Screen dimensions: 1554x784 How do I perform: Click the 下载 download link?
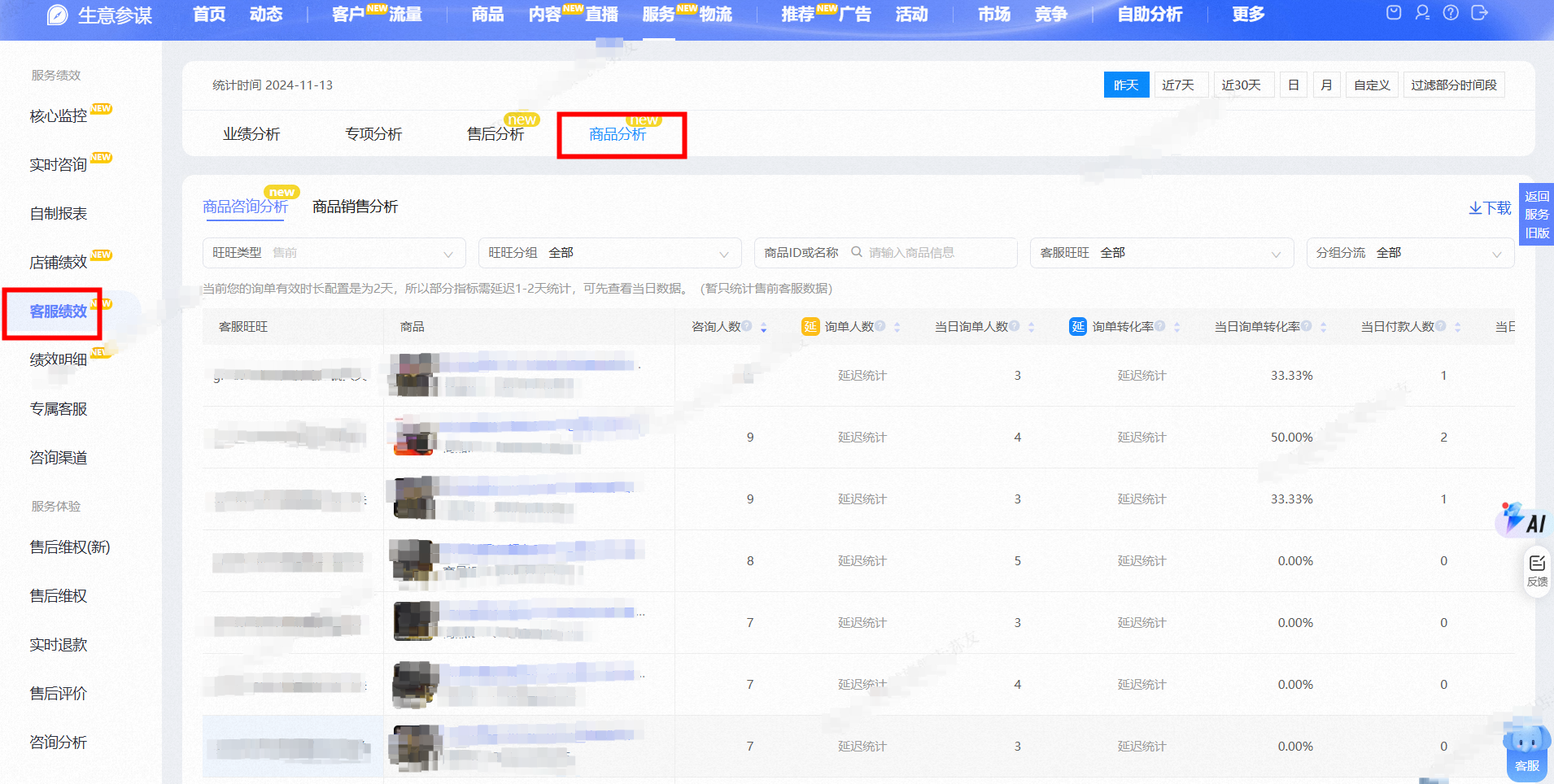1490,207
